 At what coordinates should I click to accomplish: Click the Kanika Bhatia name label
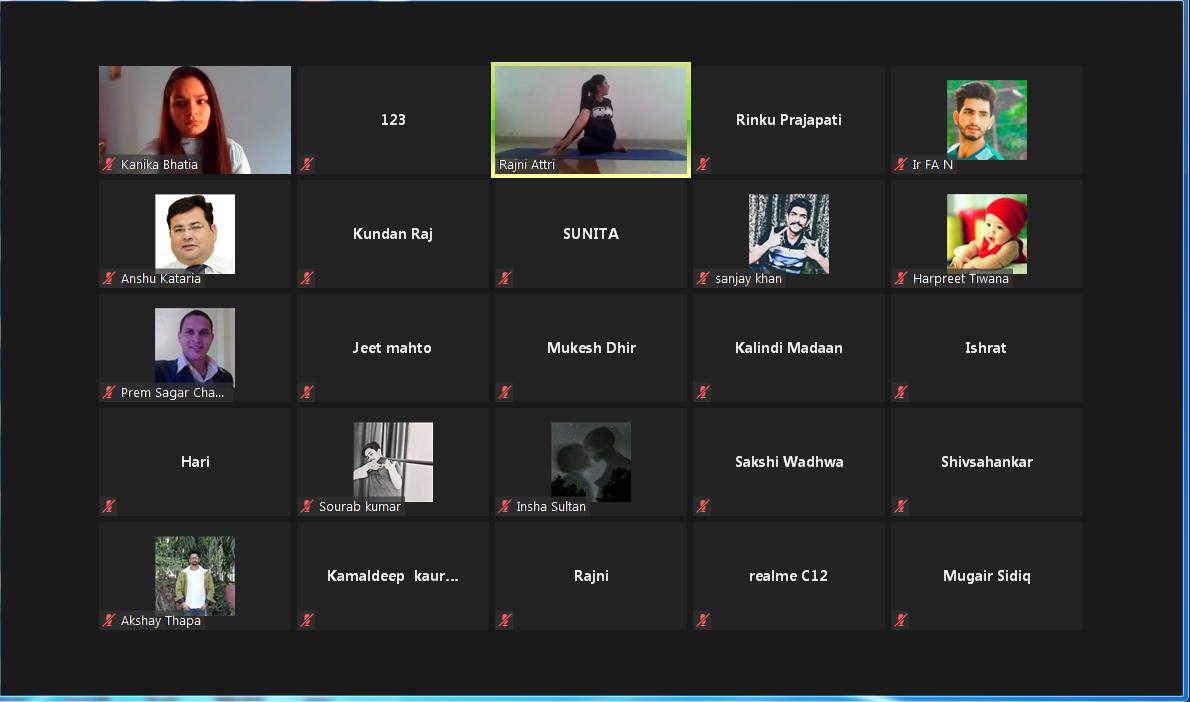click(159, 165)
